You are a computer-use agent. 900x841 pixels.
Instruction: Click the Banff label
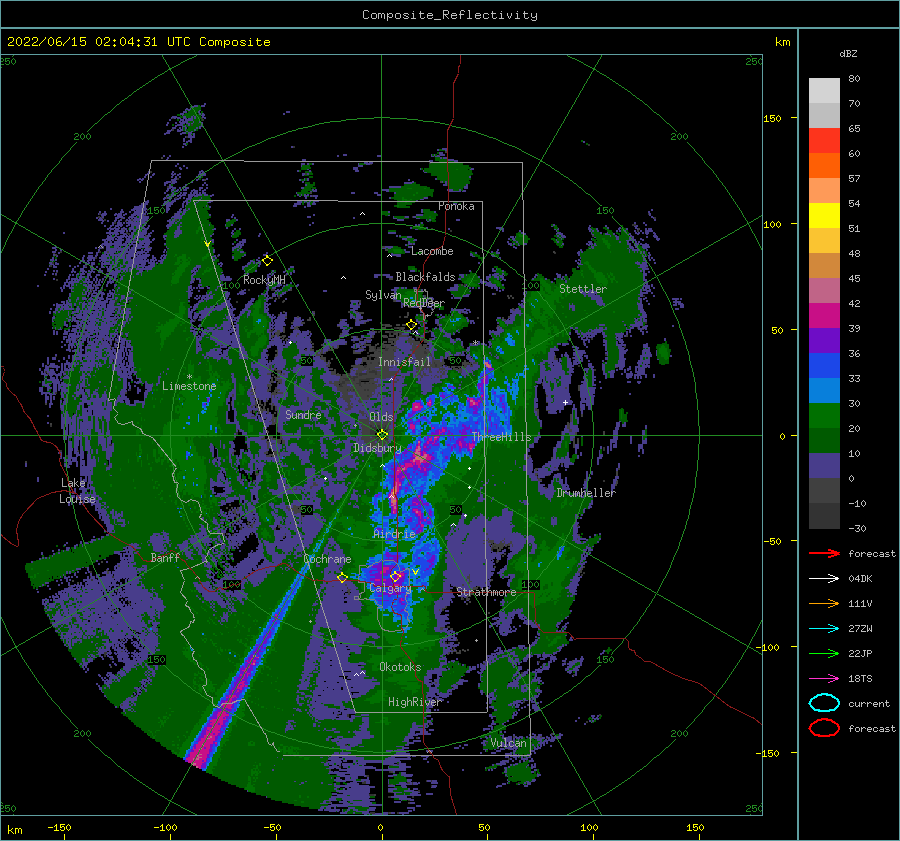(165, 557)
